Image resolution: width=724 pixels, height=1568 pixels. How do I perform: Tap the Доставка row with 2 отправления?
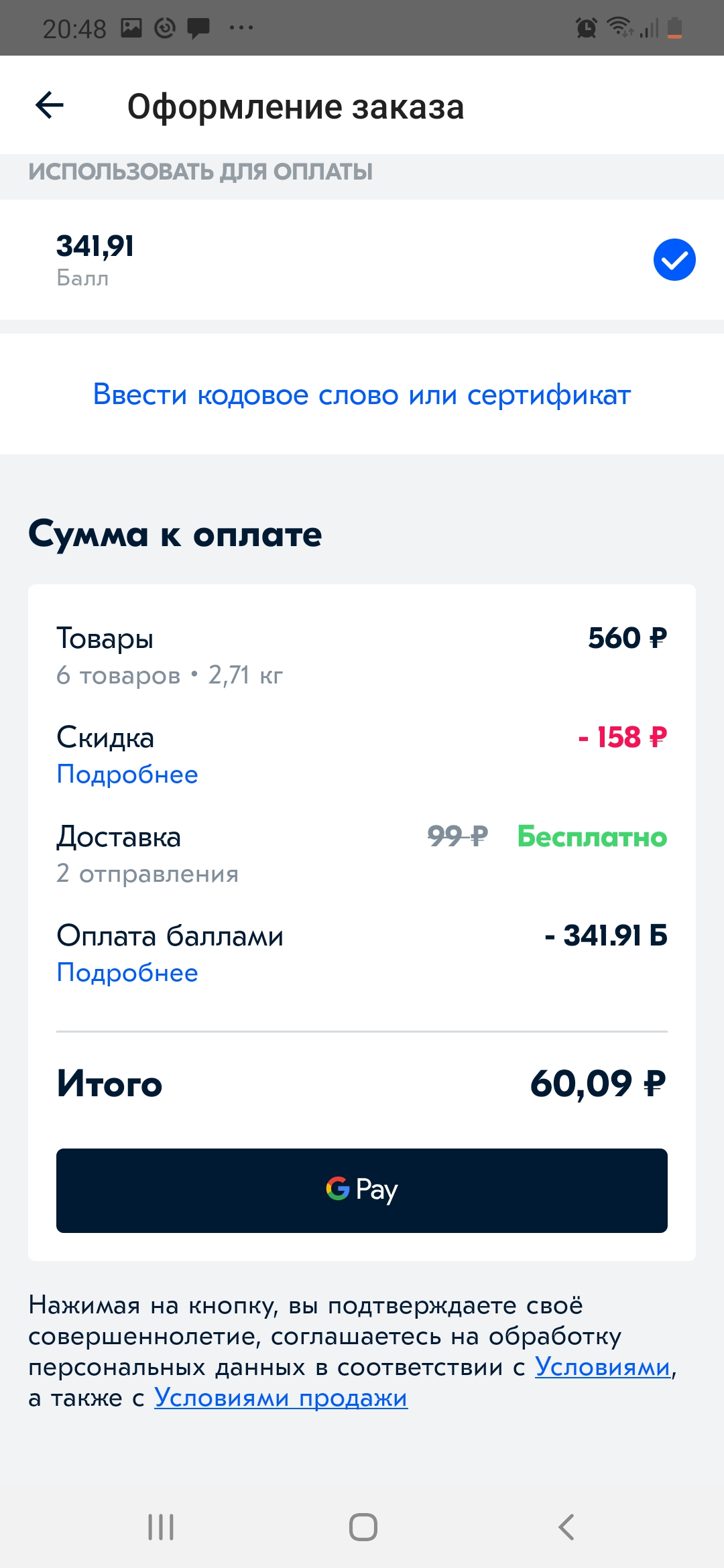coord(362,854)
